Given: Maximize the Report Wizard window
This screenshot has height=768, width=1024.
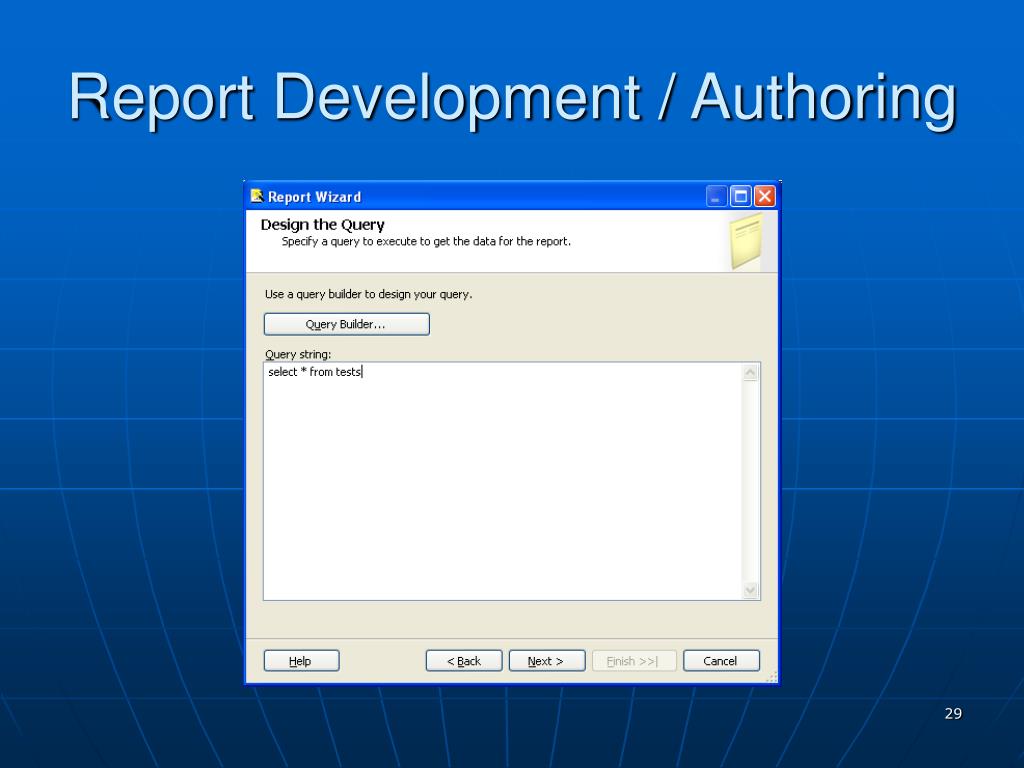Looking at the screenshot, I should click(x=741, y=196).
